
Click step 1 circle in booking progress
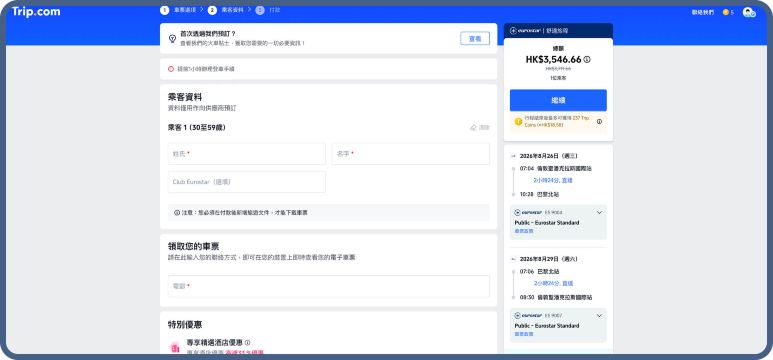click(164, 10)
